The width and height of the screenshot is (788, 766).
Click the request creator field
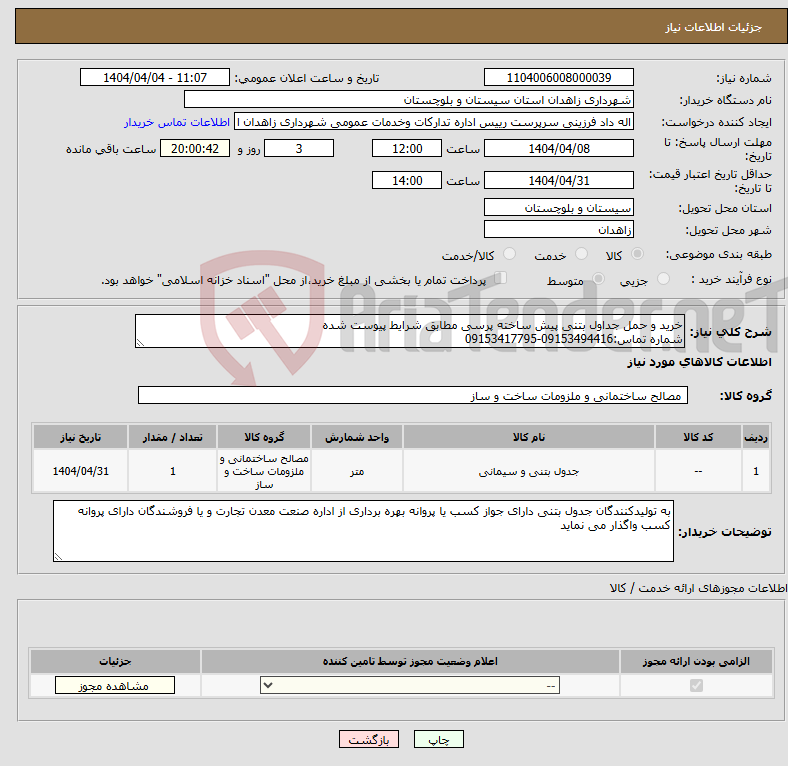click(x=434, y=122)
